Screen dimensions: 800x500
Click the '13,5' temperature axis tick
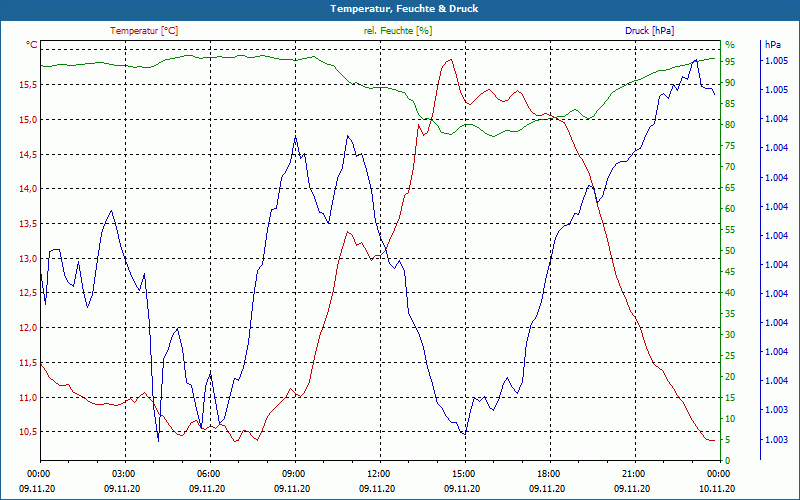(28, 224)
